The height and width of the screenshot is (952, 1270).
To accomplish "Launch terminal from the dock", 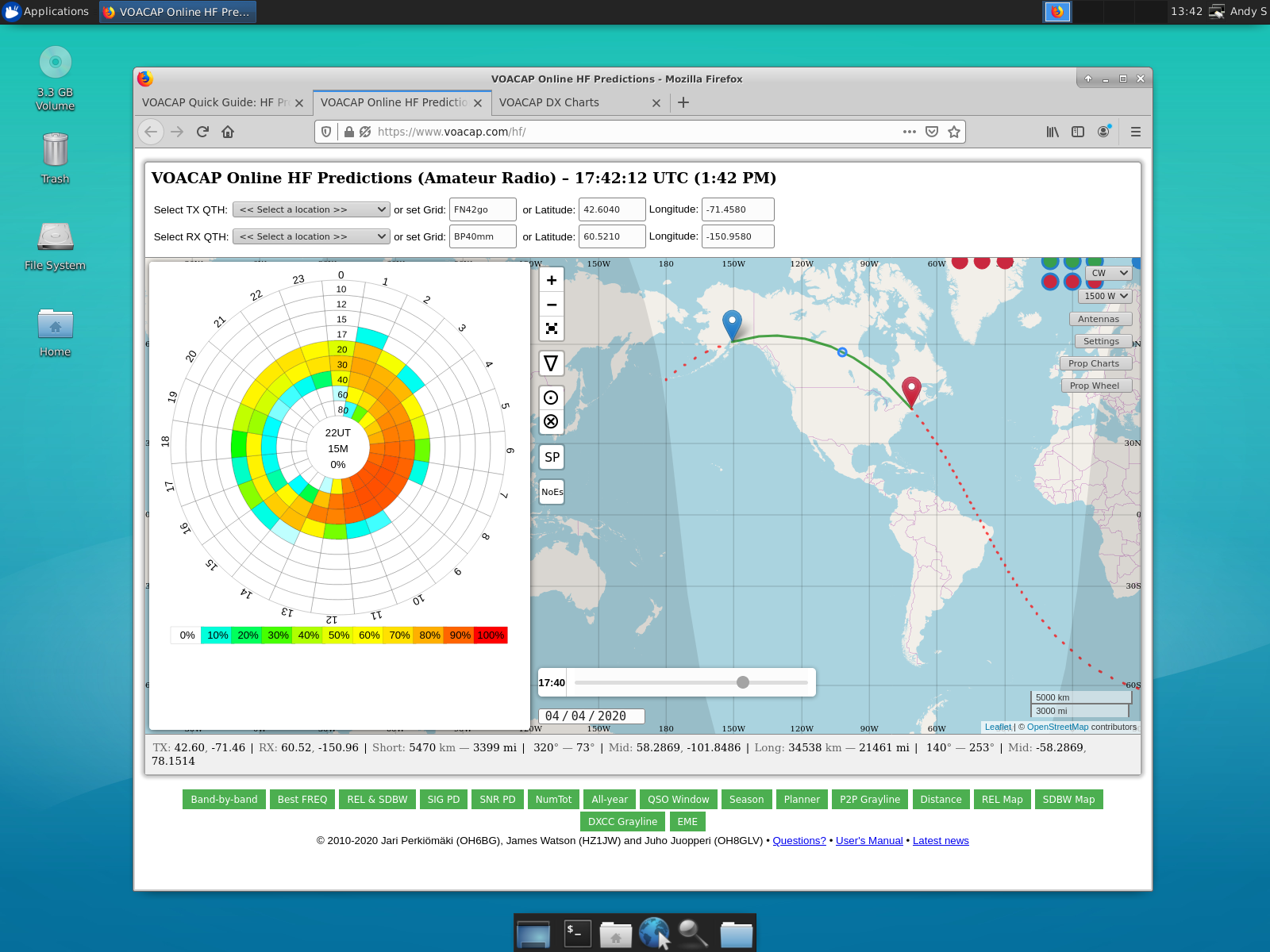I will pyautogui.click(x=577, y=933).
